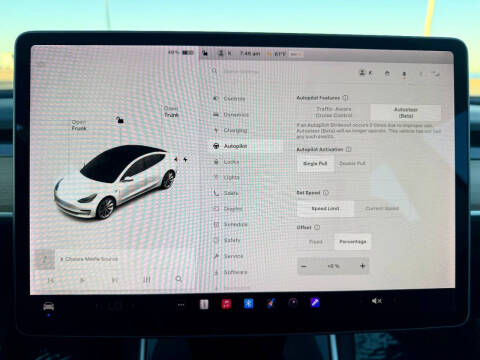
Task: Set speed to Speed Limit
Action: pyautogui.click(x=325, y=208)
